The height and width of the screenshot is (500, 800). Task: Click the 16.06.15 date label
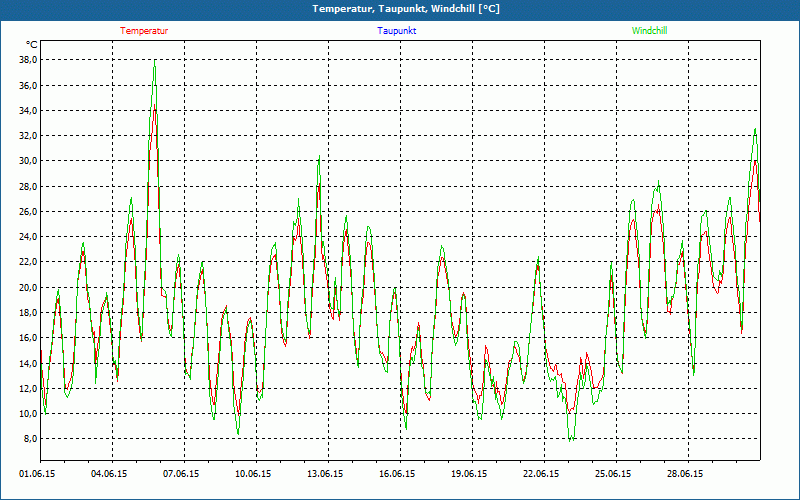(x=398, y=474)
